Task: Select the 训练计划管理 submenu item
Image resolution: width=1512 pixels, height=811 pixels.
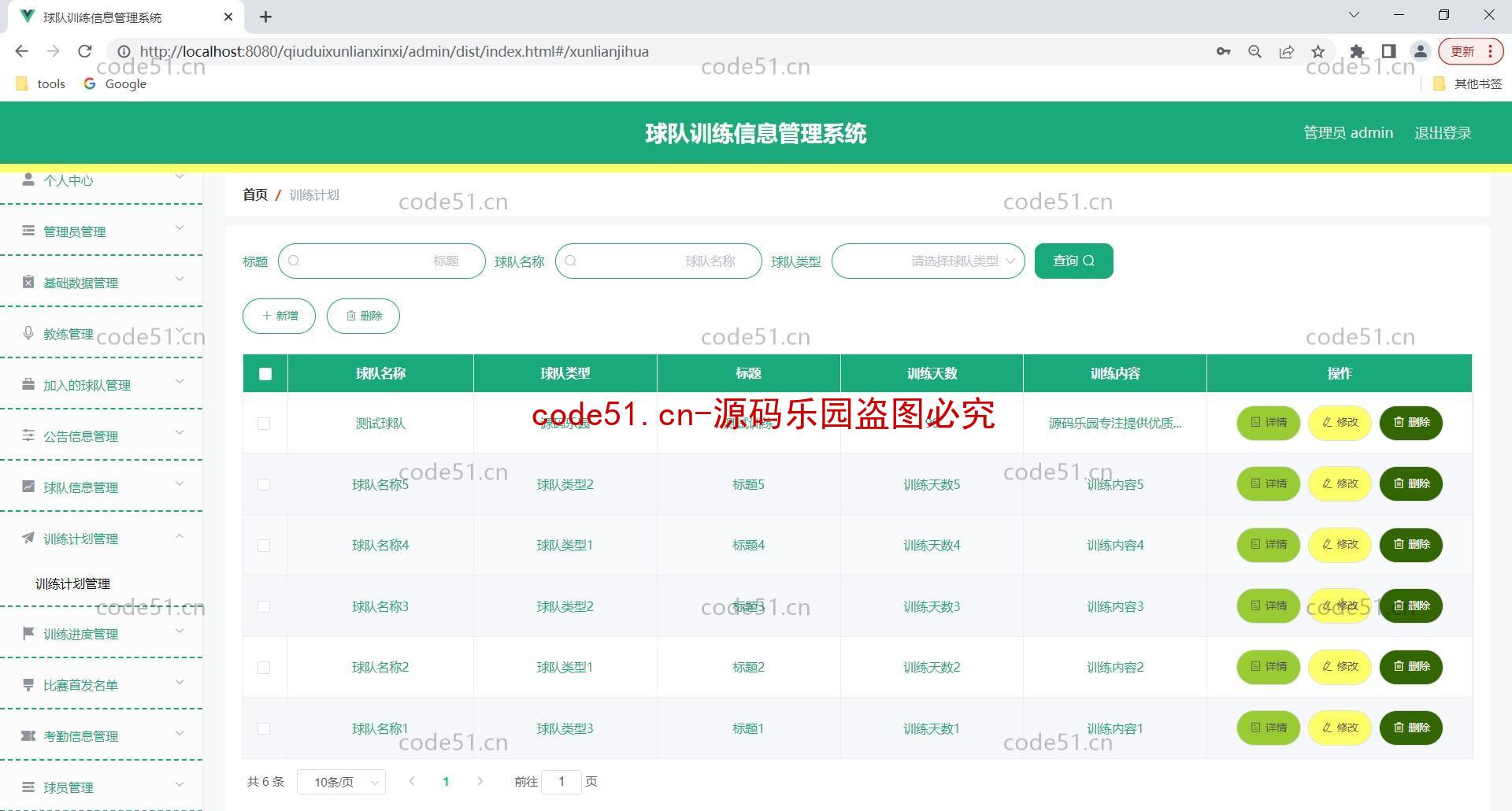Action: pyautogui.click(x=72, y=583)
